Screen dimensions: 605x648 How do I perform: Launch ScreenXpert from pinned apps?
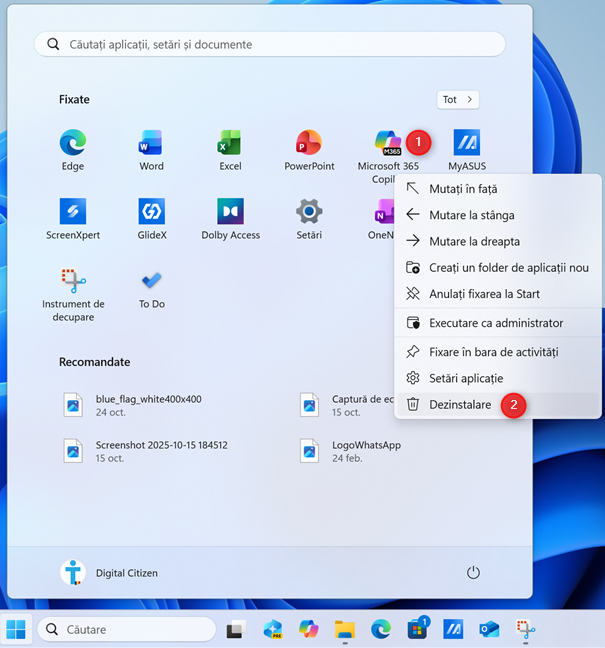(x=73, y=219)
